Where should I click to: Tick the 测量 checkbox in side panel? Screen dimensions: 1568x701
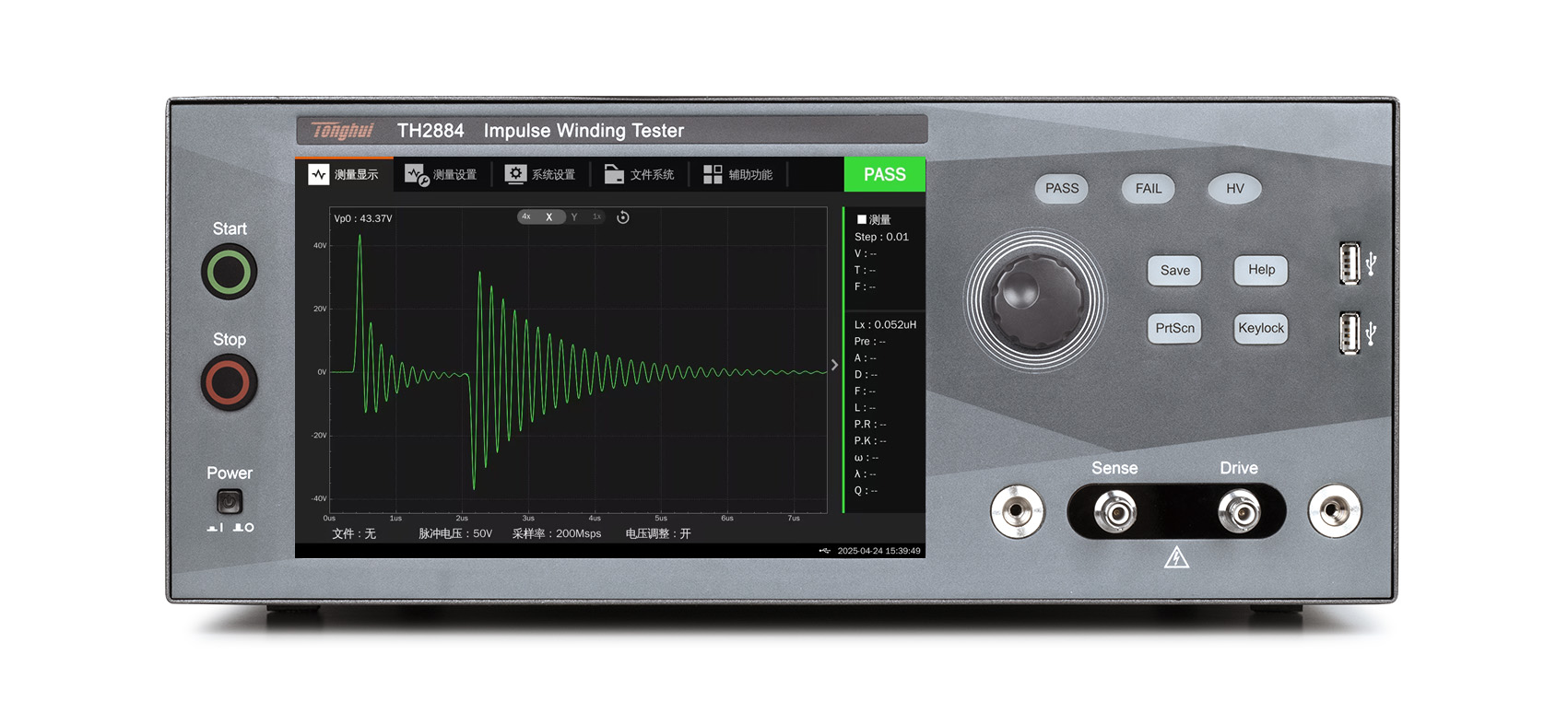tap(862, 219)
